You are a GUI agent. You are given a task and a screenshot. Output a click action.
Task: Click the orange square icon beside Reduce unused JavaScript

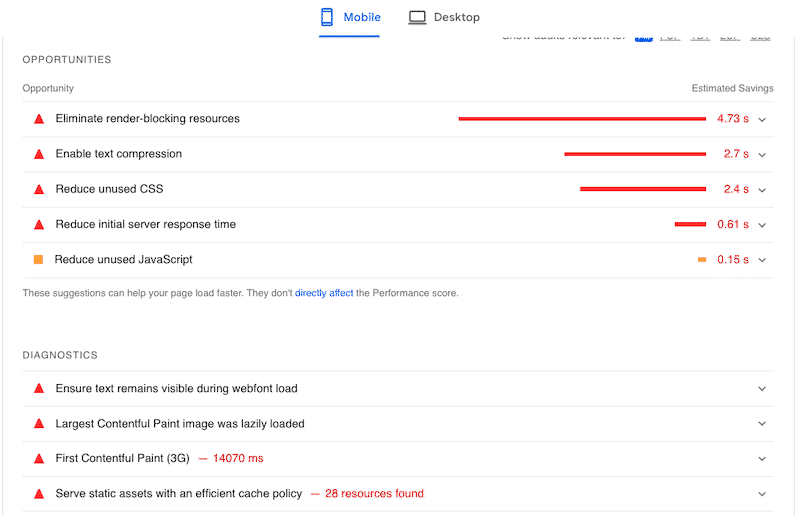38,260
